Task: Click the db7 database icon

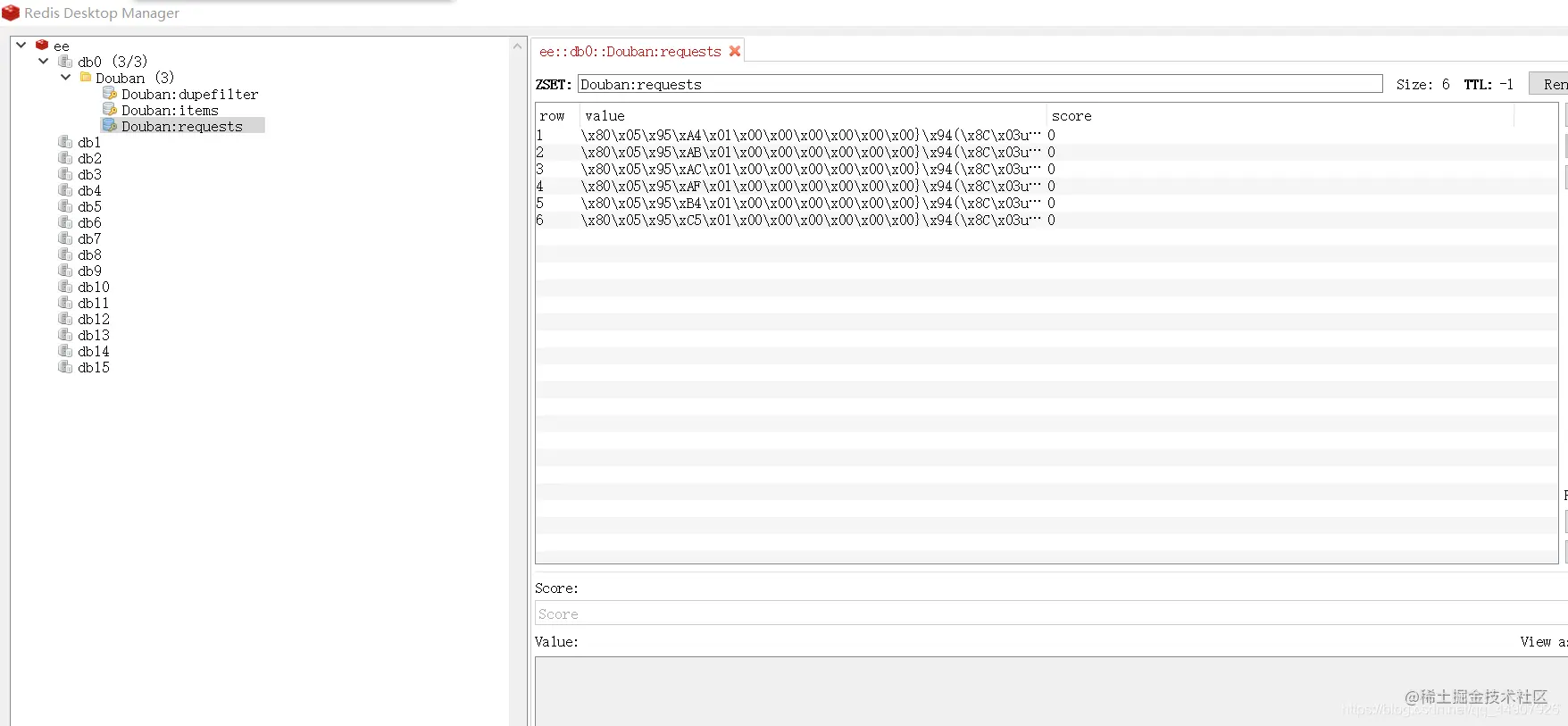Action: [x=65, y=238]
